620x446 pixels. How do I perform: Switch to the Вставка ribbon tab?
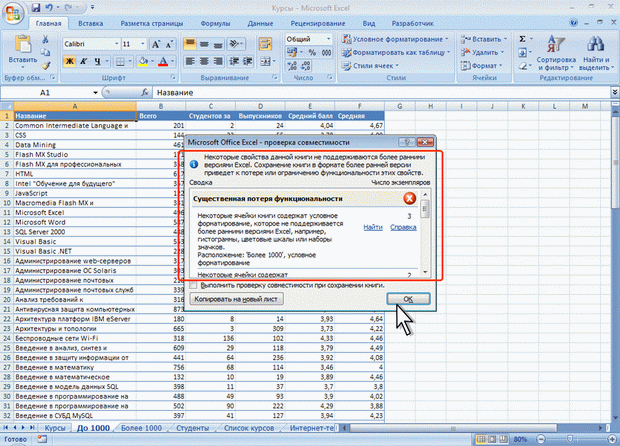(x=91, y=23)
